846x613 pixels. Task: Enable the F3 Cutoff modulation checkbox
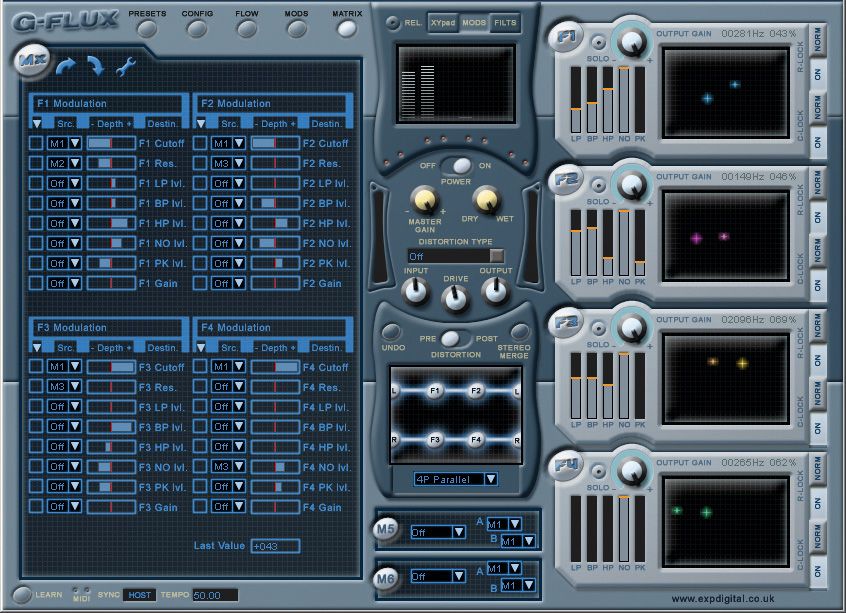(x=36, y=366)
